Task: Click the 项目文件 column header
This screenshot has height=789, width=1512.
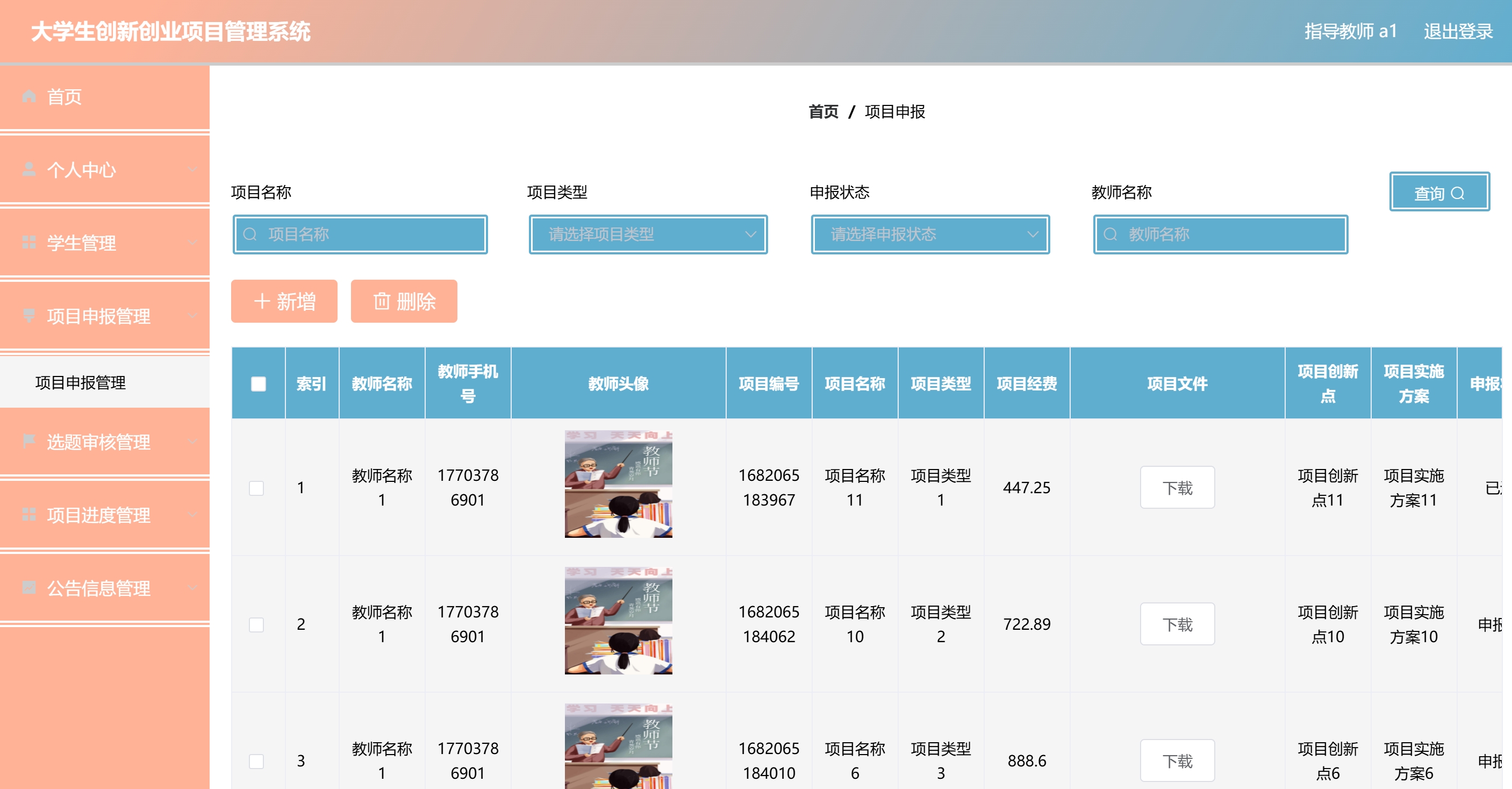Action: pos(1178,383)
